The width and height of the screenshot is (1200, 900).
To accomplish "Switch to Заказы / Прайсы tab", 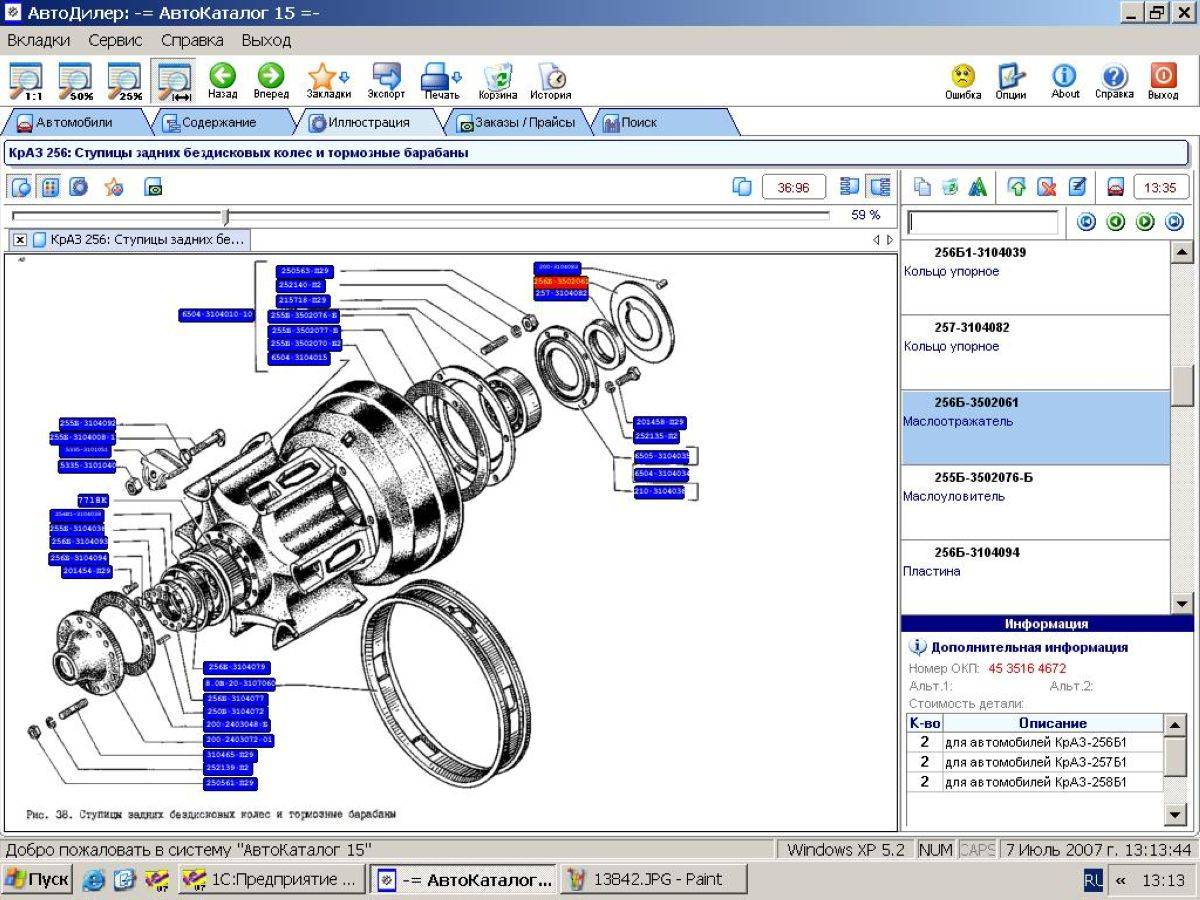I will tap(516, 123).
